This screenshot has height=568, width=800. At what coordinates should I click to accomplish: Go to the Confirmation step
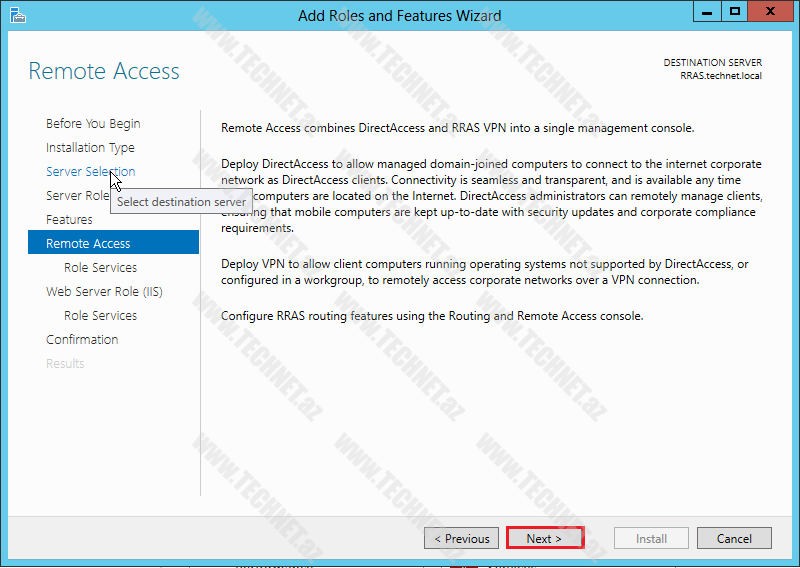[x=82, y=340]
